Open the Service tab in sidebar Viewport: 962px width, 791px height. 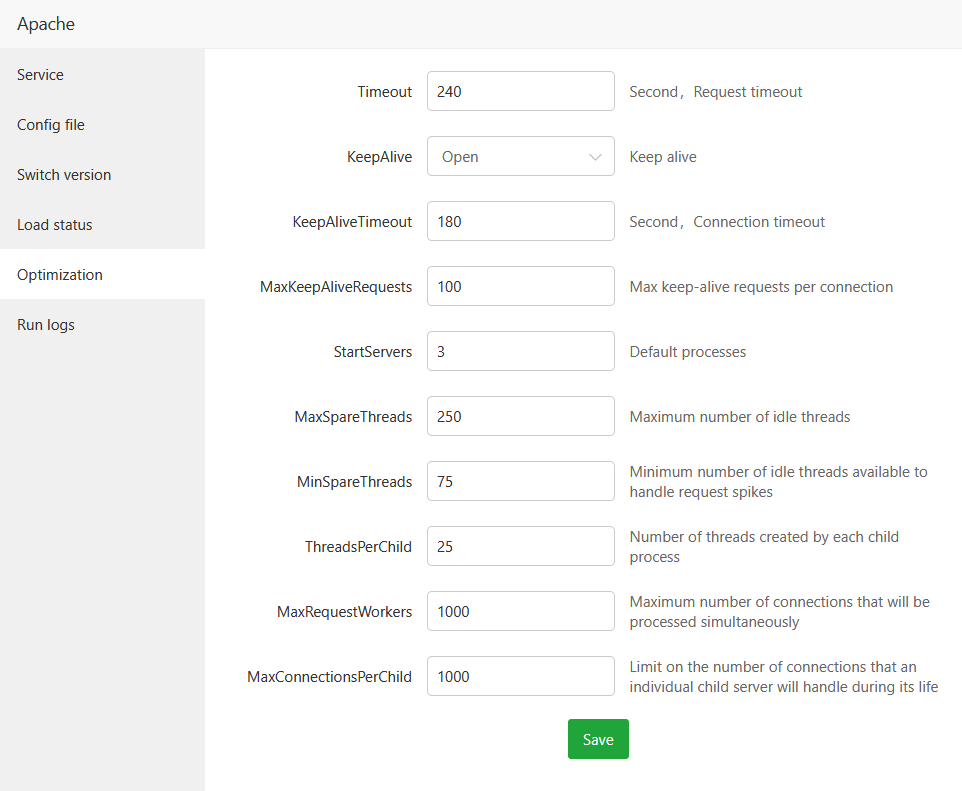tap(102, 75)
